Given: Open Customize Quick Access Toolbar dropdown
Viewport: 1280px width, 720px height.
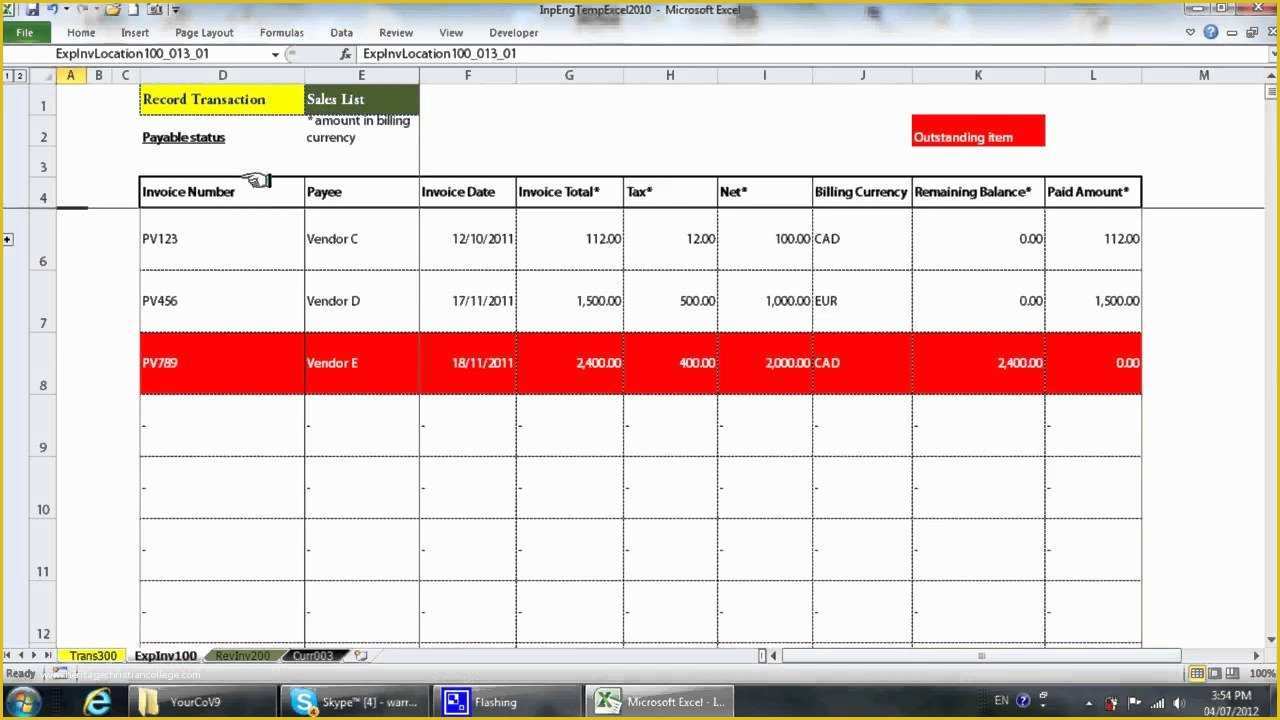Looking at the screenshot, I should [176, 10].
